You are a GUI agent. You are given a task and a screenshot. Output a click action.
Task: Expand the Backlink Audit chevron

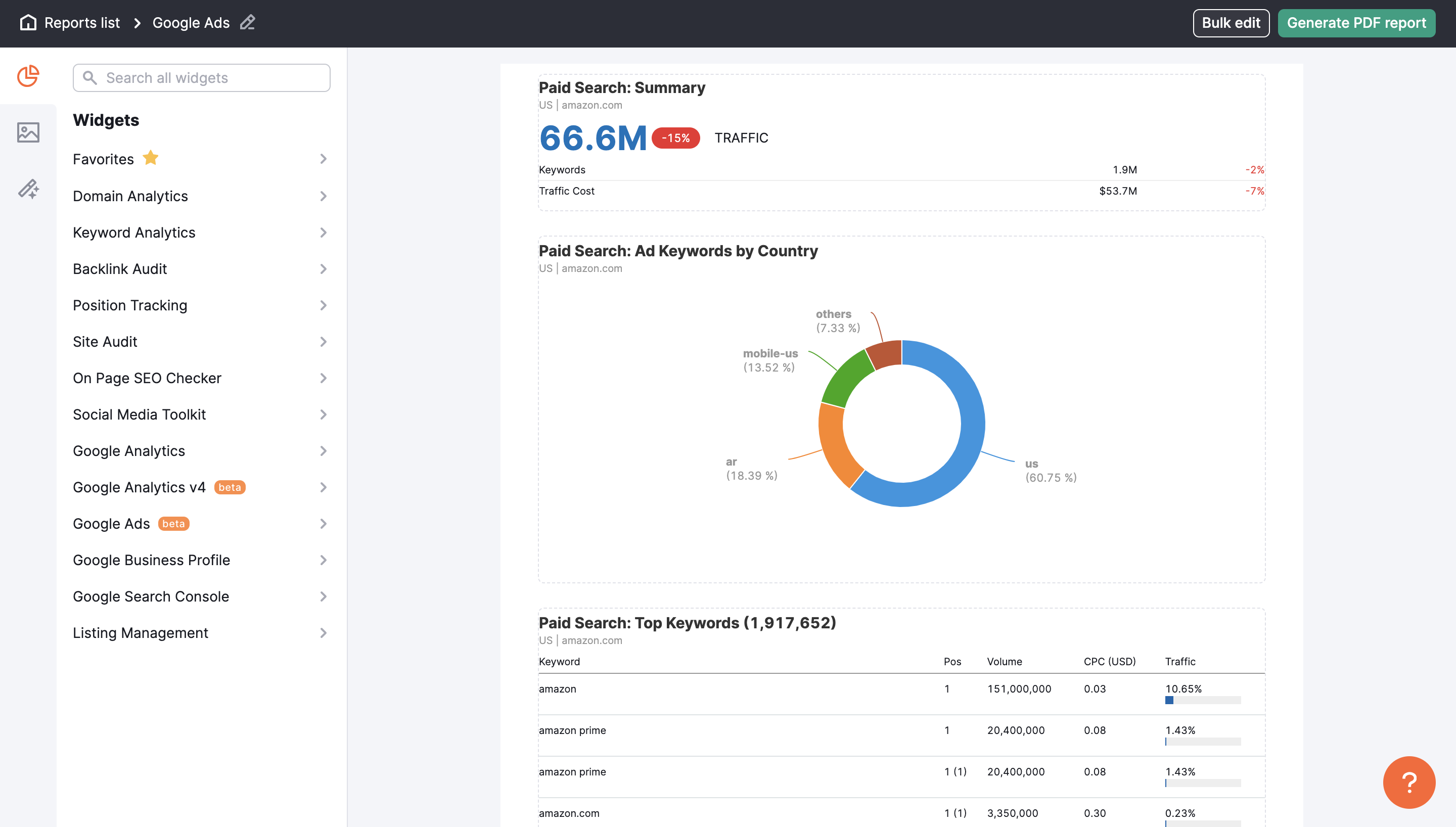click(323, 268)
